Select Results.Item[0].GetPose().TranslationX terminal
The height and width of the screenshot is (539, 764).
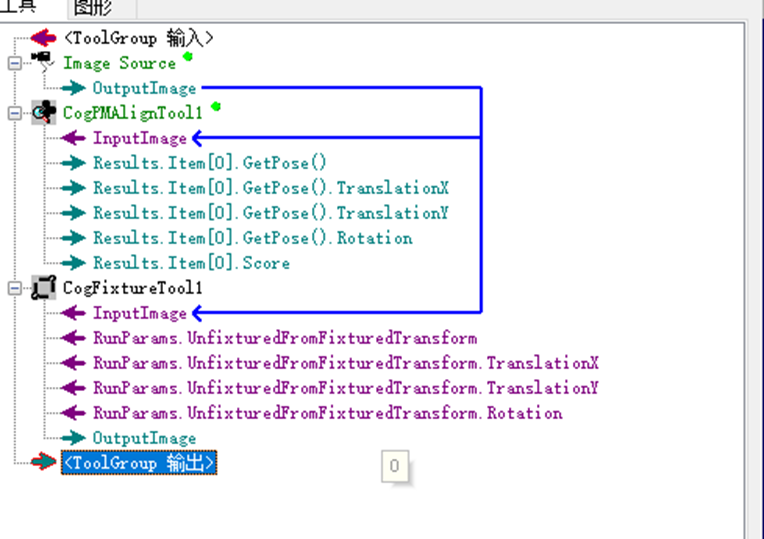(x=271, y=188)
